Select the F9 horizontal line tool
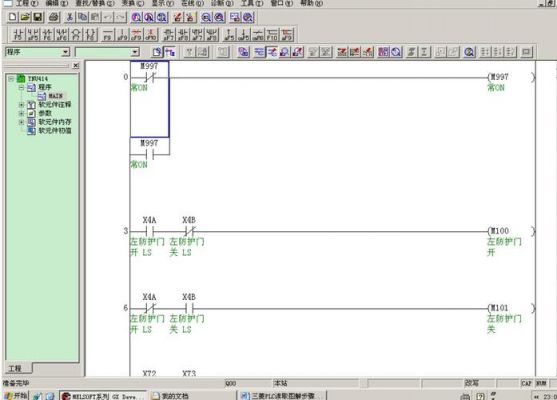 [x=108, y=35]
